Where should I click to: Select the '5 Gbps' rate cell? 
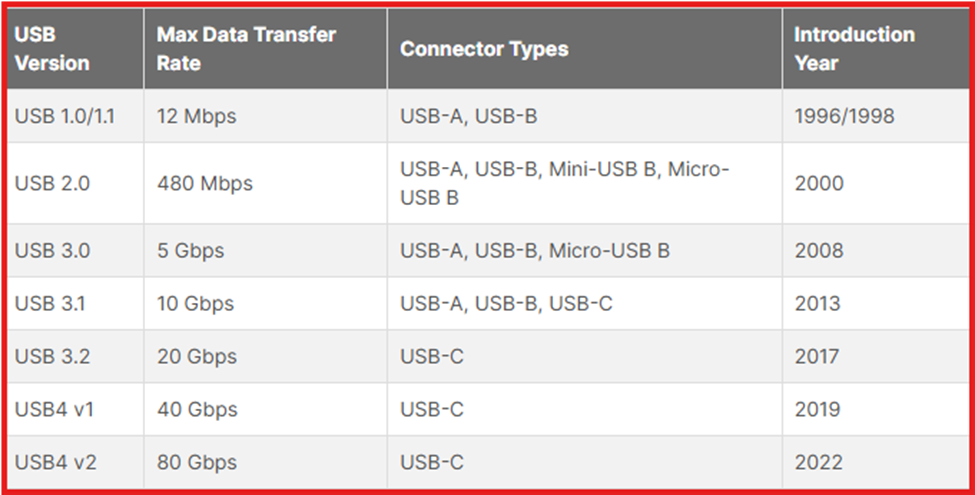(x=191, y=251)
